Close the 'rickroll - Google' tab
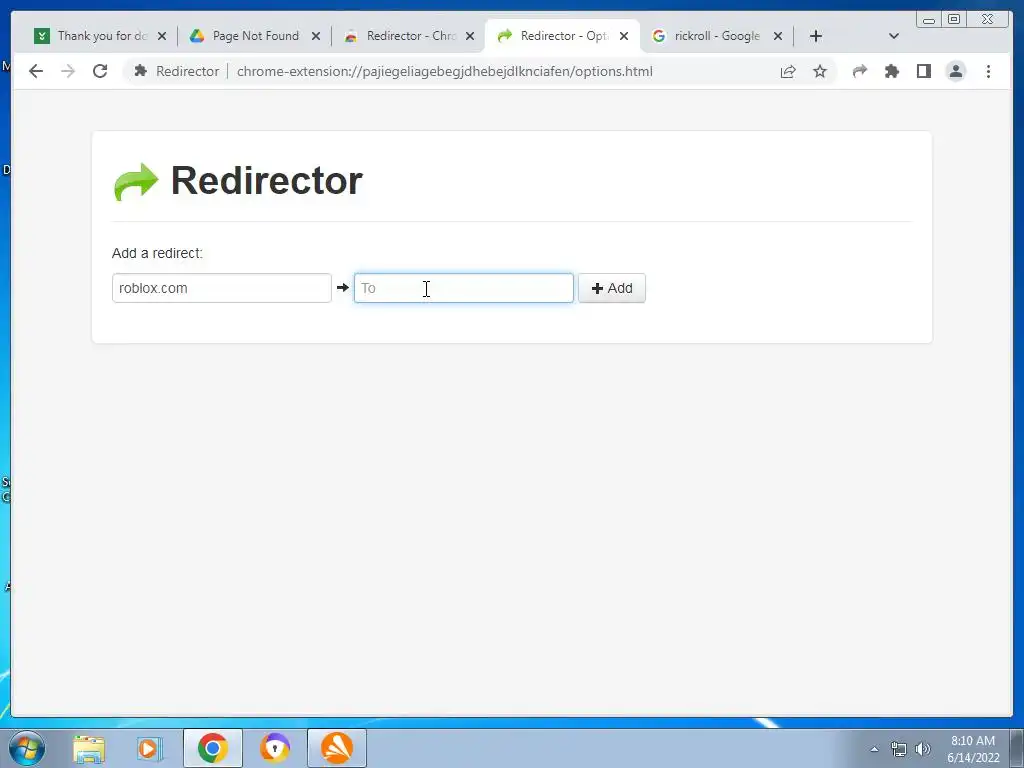 coord(778,36)
